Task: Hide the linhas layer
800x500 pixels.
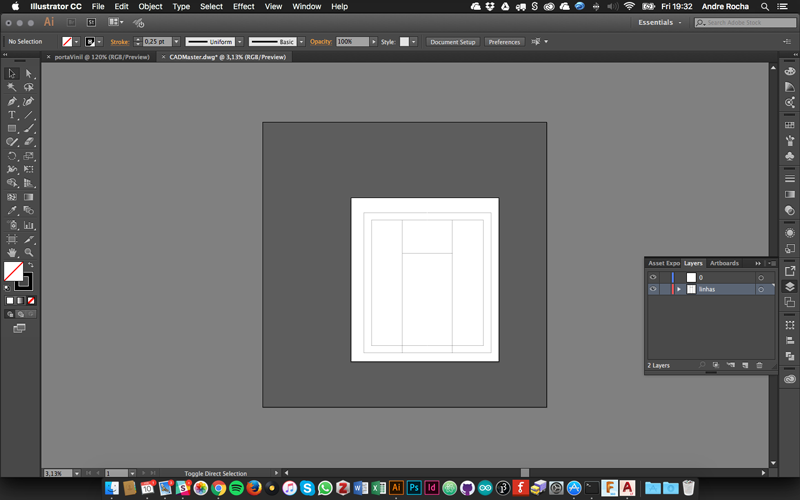Action: point(653,289)
